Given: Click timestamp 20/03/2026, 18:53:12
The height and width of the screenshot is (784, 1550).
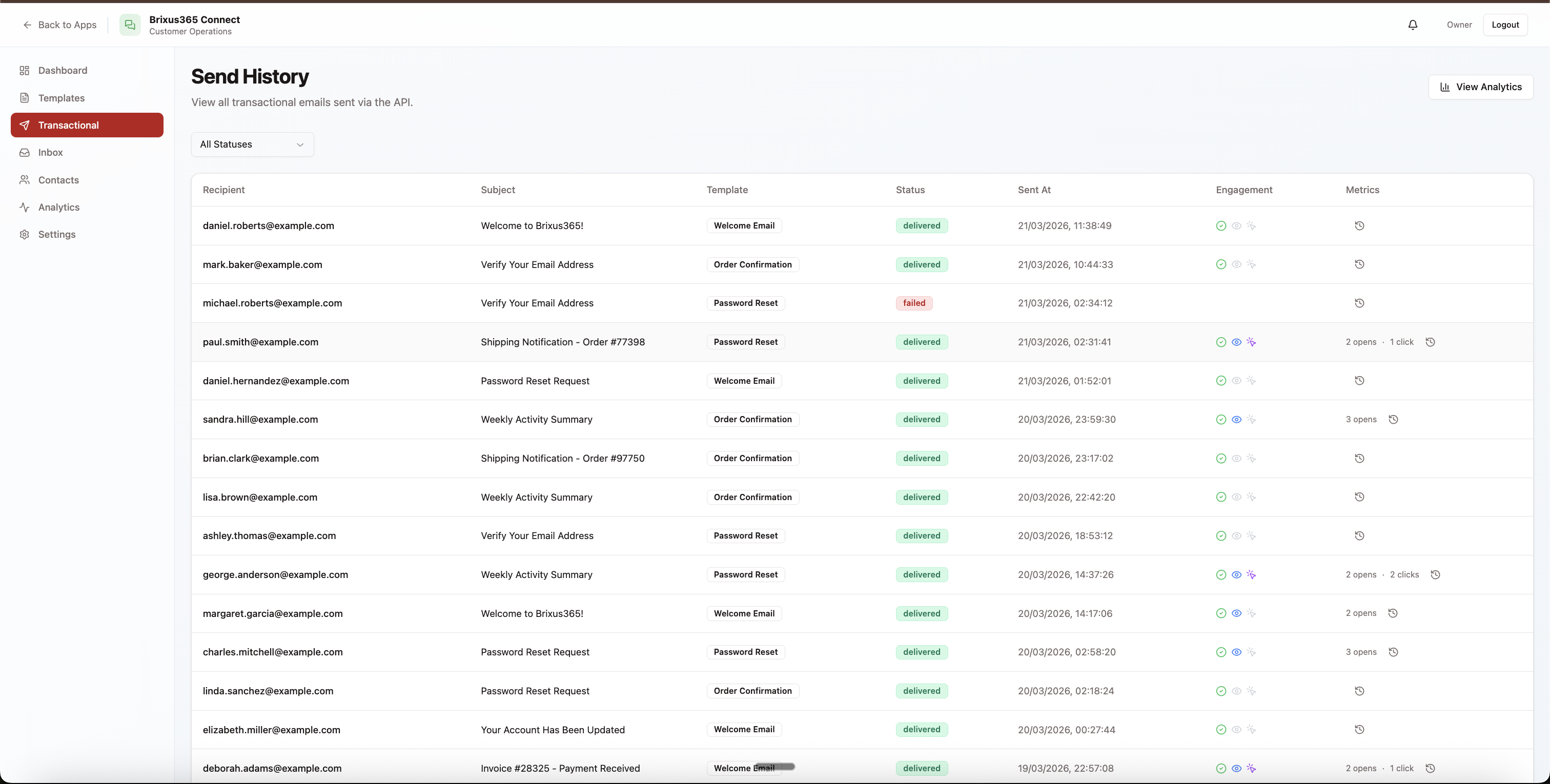Looking at the screenshot, I should (1065, 535).
